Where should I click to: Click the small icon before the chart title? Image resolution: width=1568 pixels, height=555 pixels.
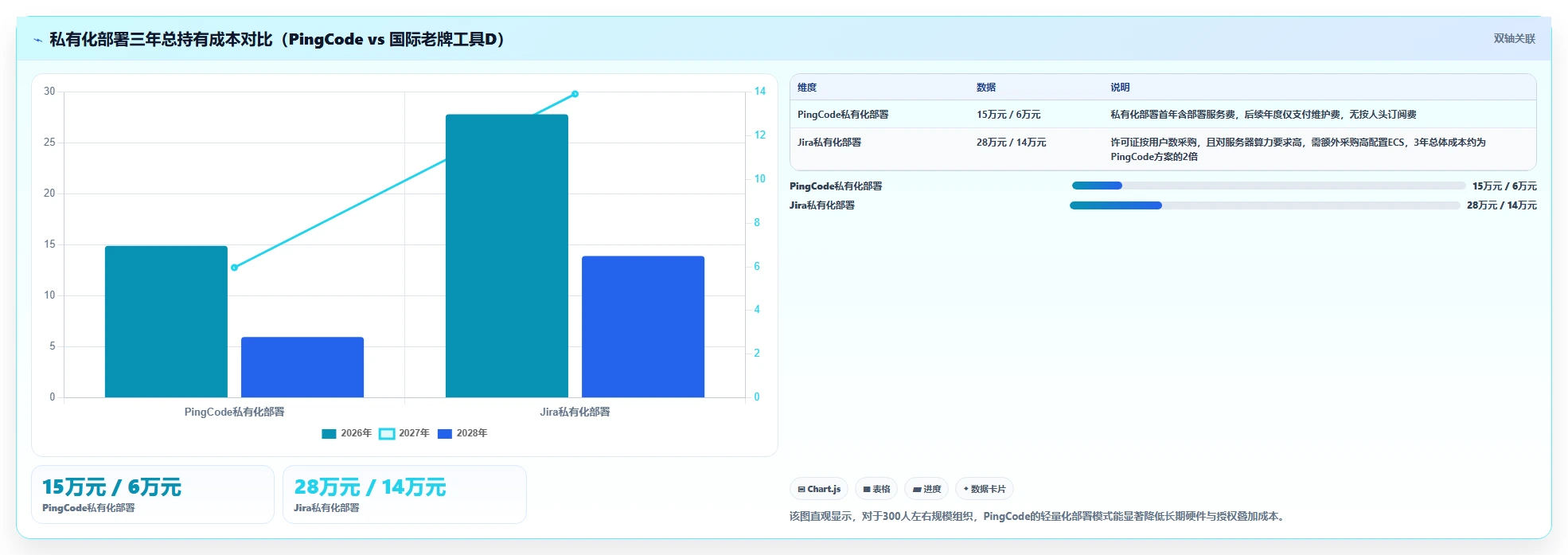[37, 40]
